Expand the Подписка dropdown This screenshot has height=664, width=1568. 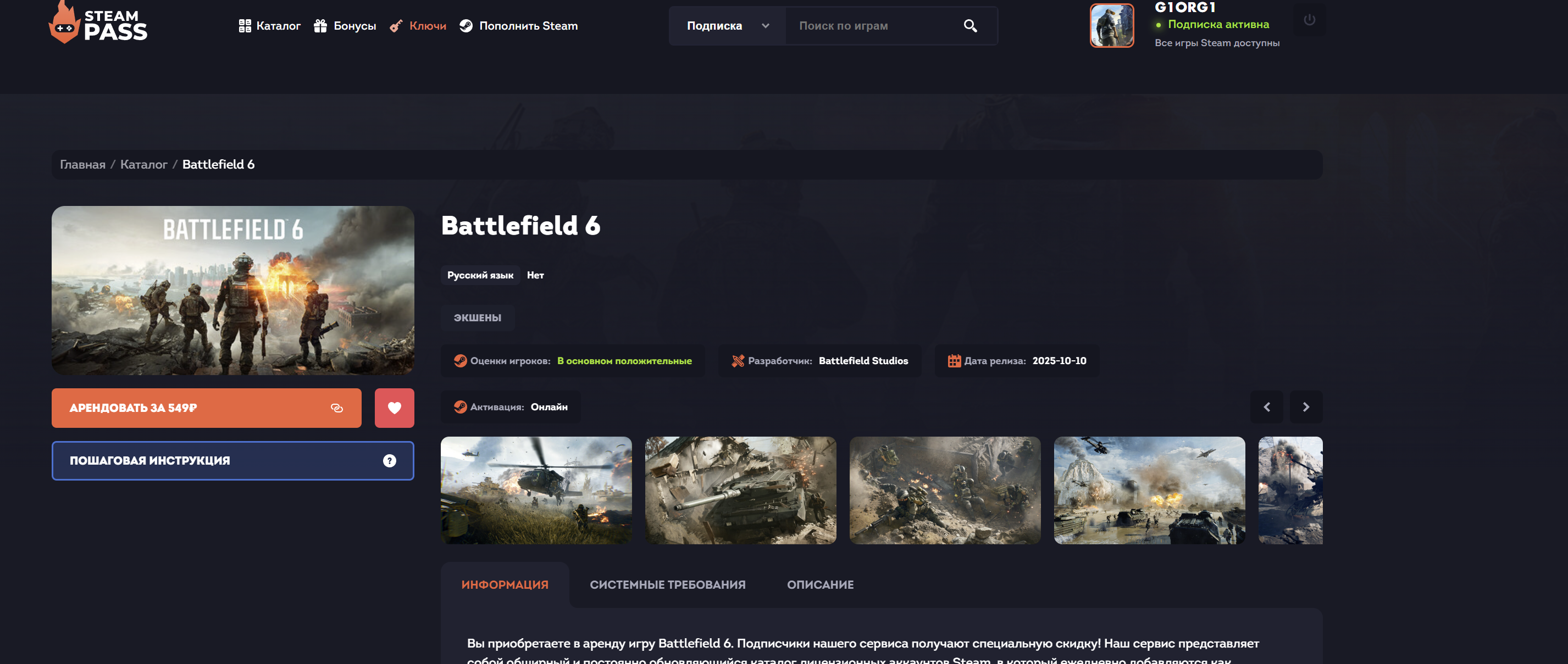[x=727, y=25]
